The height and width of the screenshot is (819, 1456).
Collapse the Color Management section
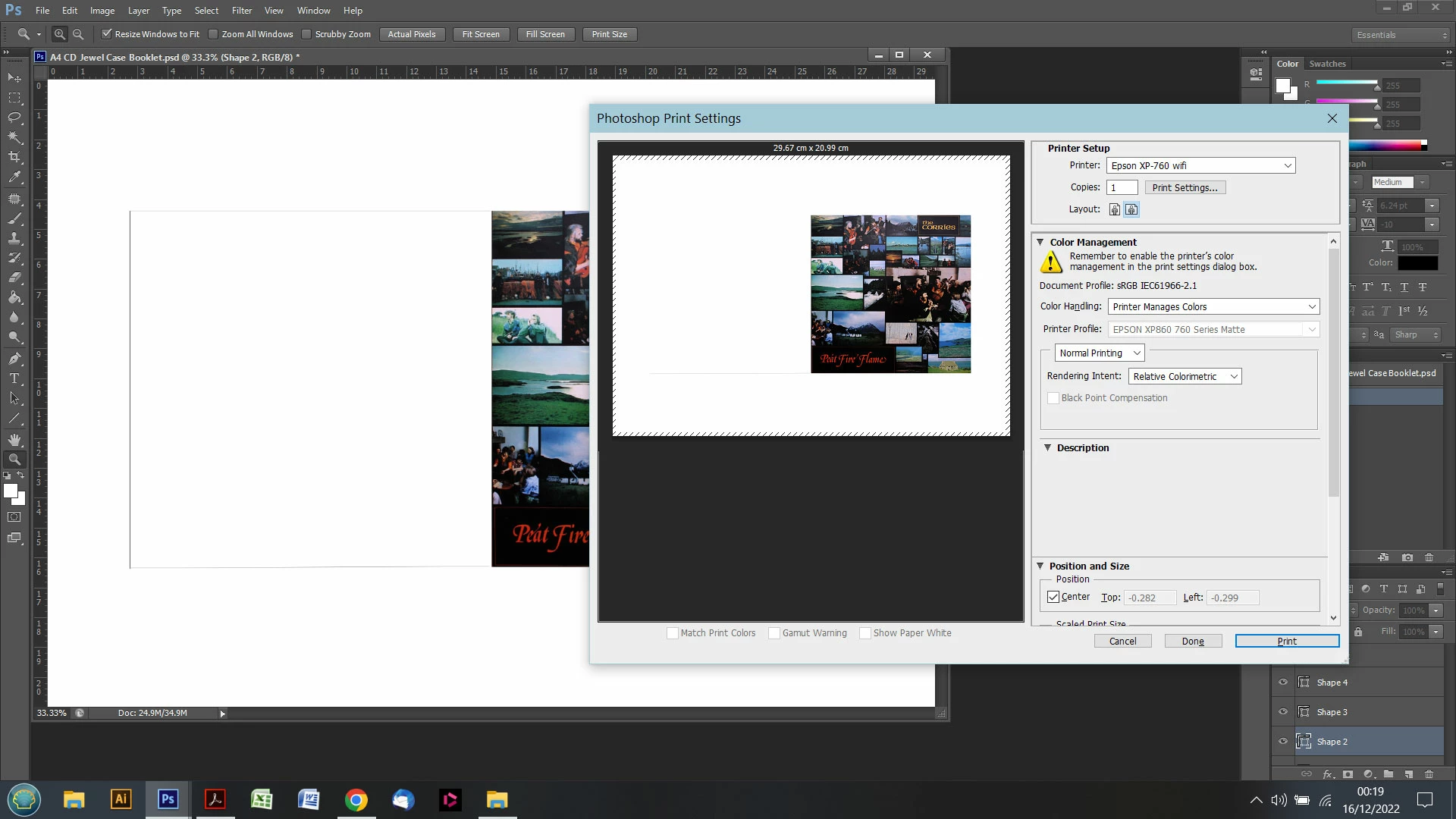(x=1040, y=242)
